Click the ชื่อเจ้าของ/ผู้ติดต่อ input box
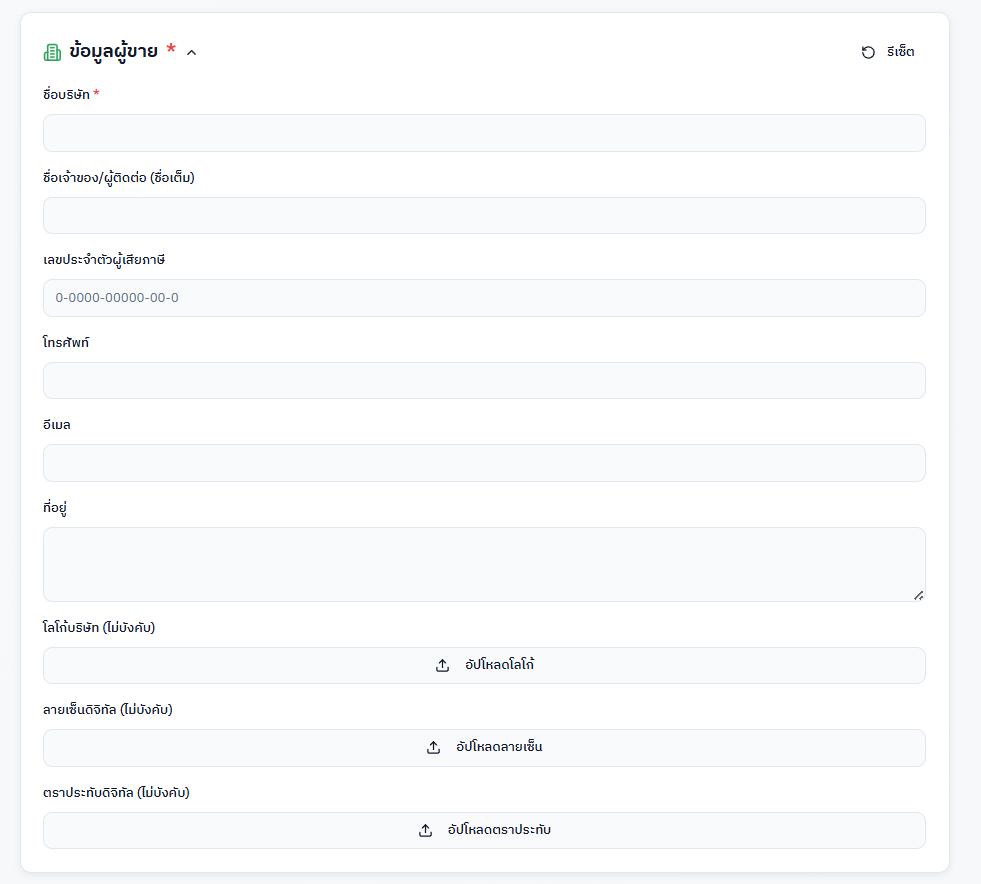The image size is (981, 884). point(484,215)
